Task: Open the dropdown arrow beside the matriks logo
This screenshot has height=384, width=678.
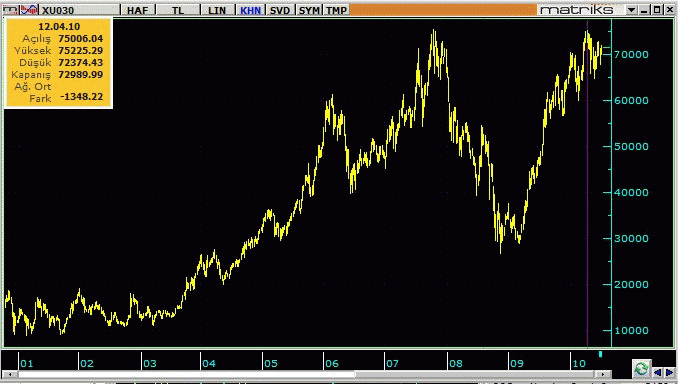Action: pos(631,10)
